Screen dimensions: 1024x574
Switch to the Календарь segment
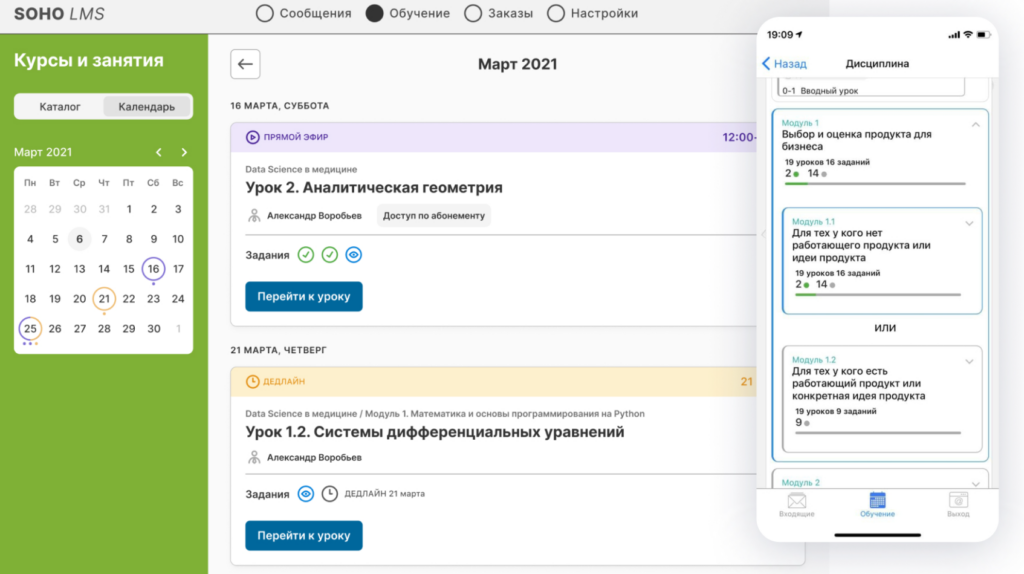(147, 106)
